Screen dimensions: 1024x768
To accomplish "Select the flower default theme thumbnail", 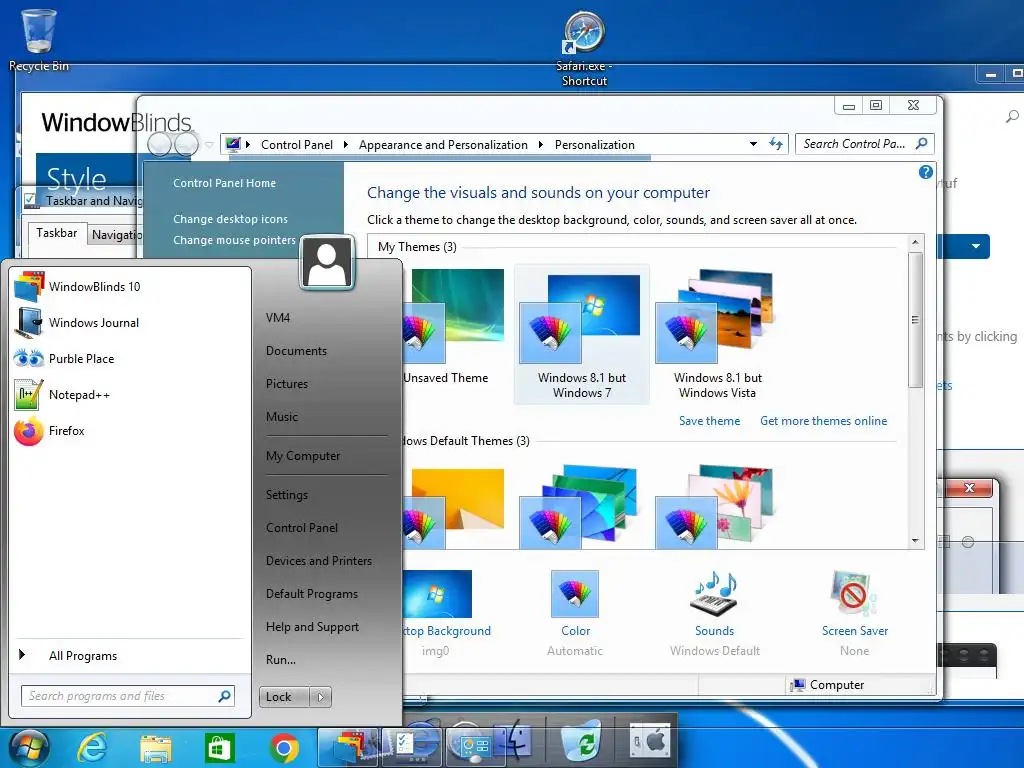I will [717, 506].
